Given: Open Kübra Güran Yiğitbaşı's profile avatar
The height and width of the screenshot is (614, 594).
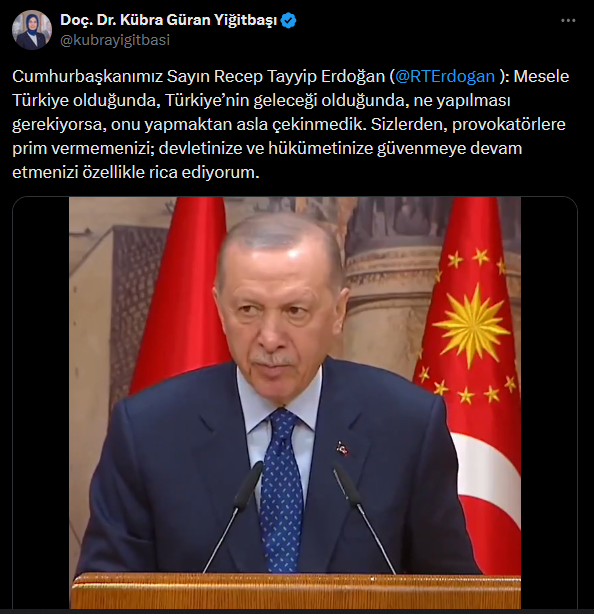Looking at the screenshot, I should point(32,30).
